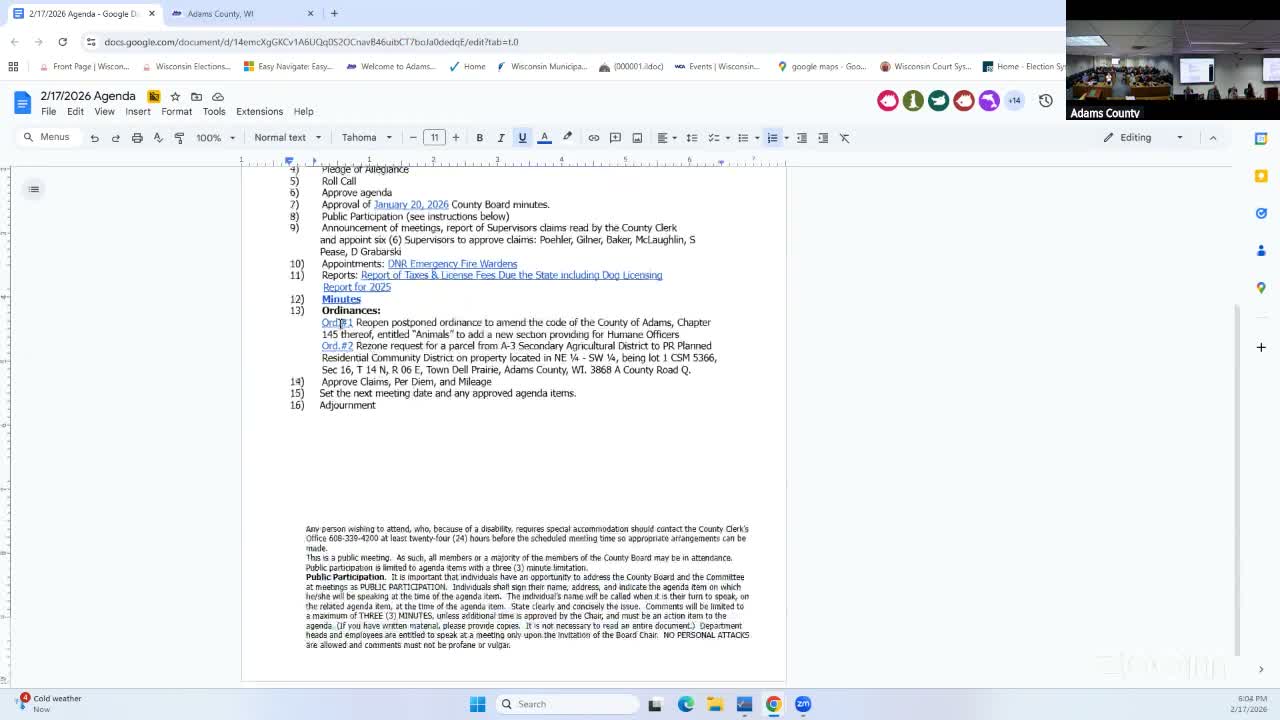
Task: Open the Editing mode dropdown
Action: [x=1144, y=138]
